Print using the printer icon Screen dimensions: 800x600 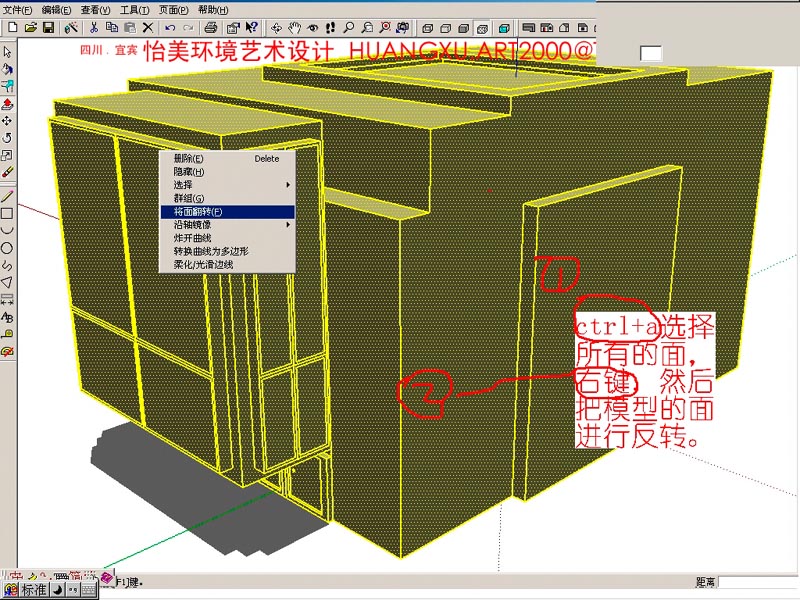[211, 28]
